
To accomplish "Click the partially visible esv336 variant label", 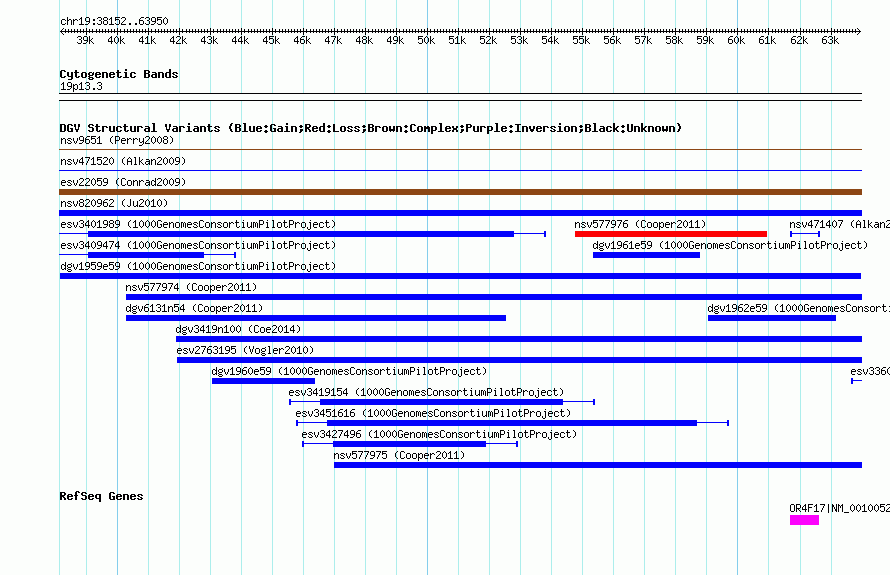I will click(x=870, y=371).
